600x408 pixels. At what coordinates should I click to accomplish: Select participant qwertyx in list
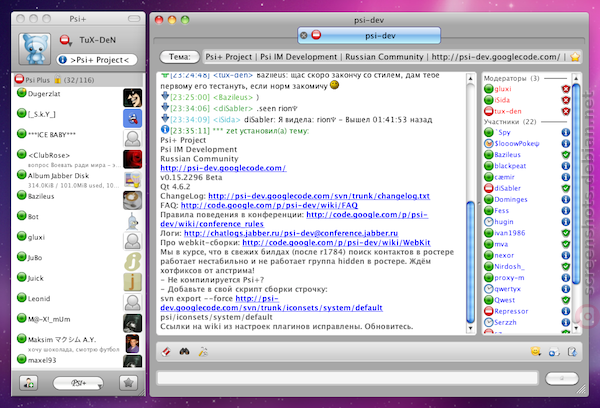(x=527, y=289)
